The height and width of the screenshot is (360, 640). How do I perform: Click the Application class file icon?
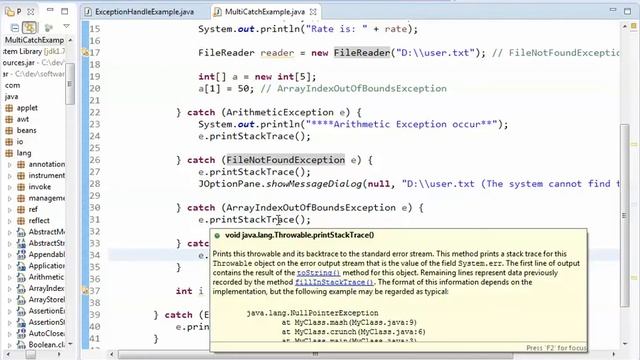(x=21, y=266)
